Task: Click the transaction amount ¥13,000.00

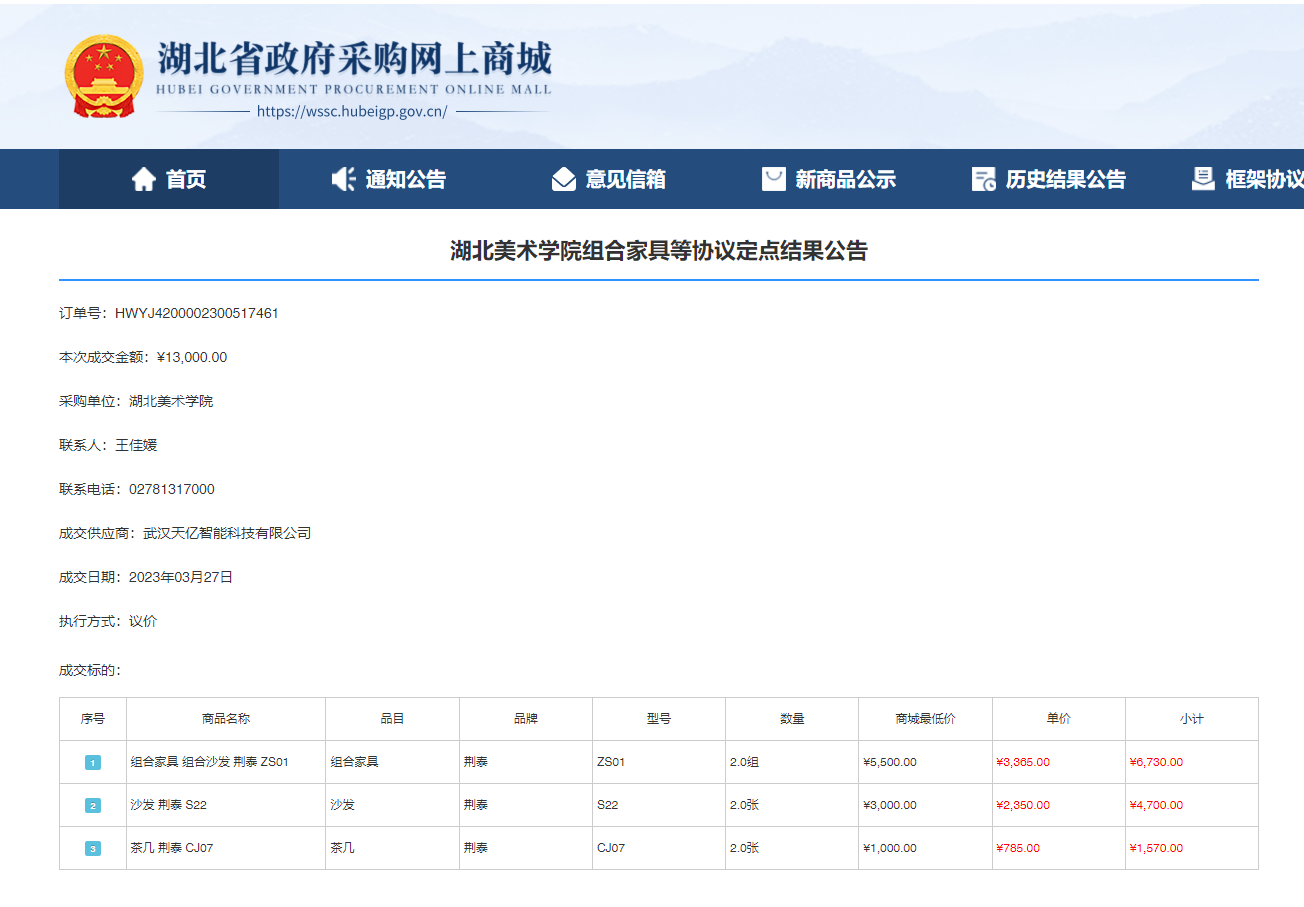Action: pyautogui.click(x=192, y=357)
